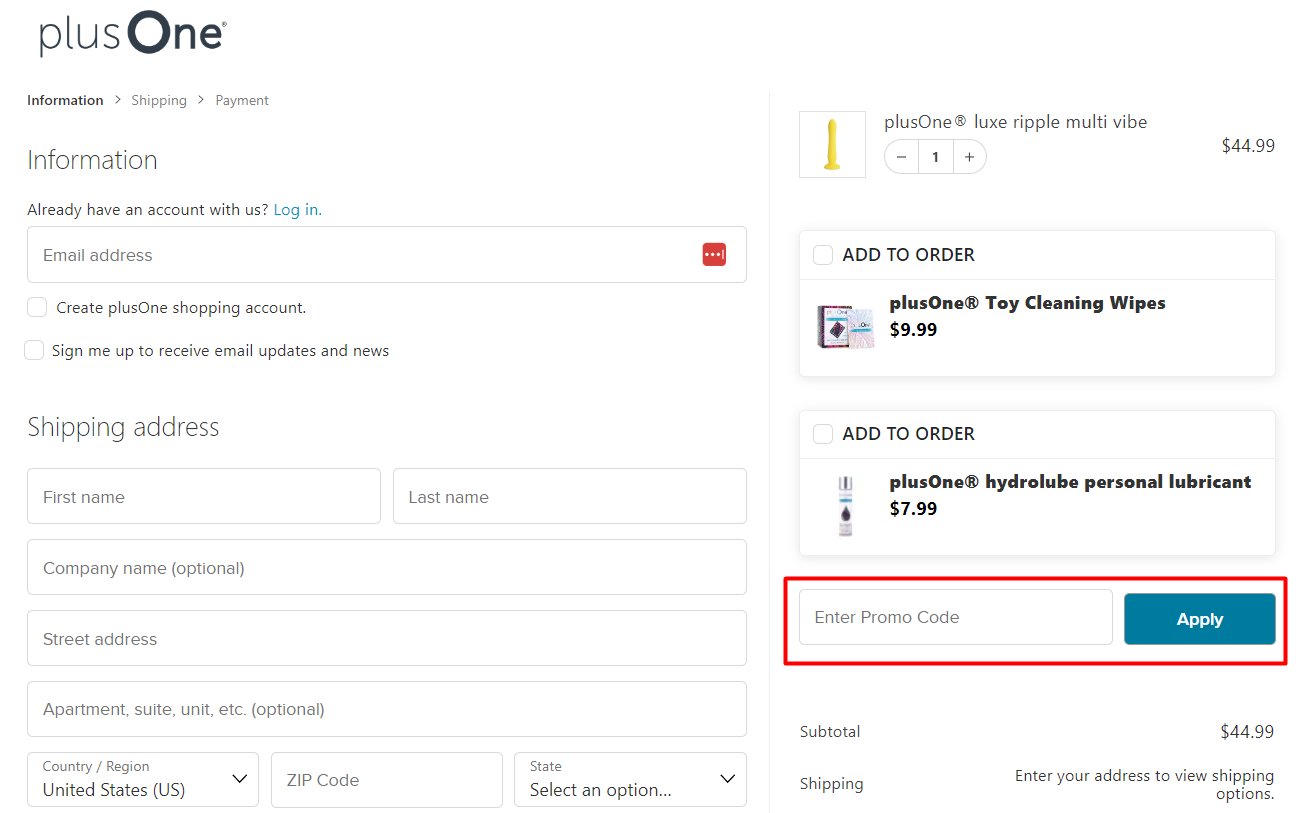Focus the Email address field
The image size is (1304, 813).
point(387,255)
